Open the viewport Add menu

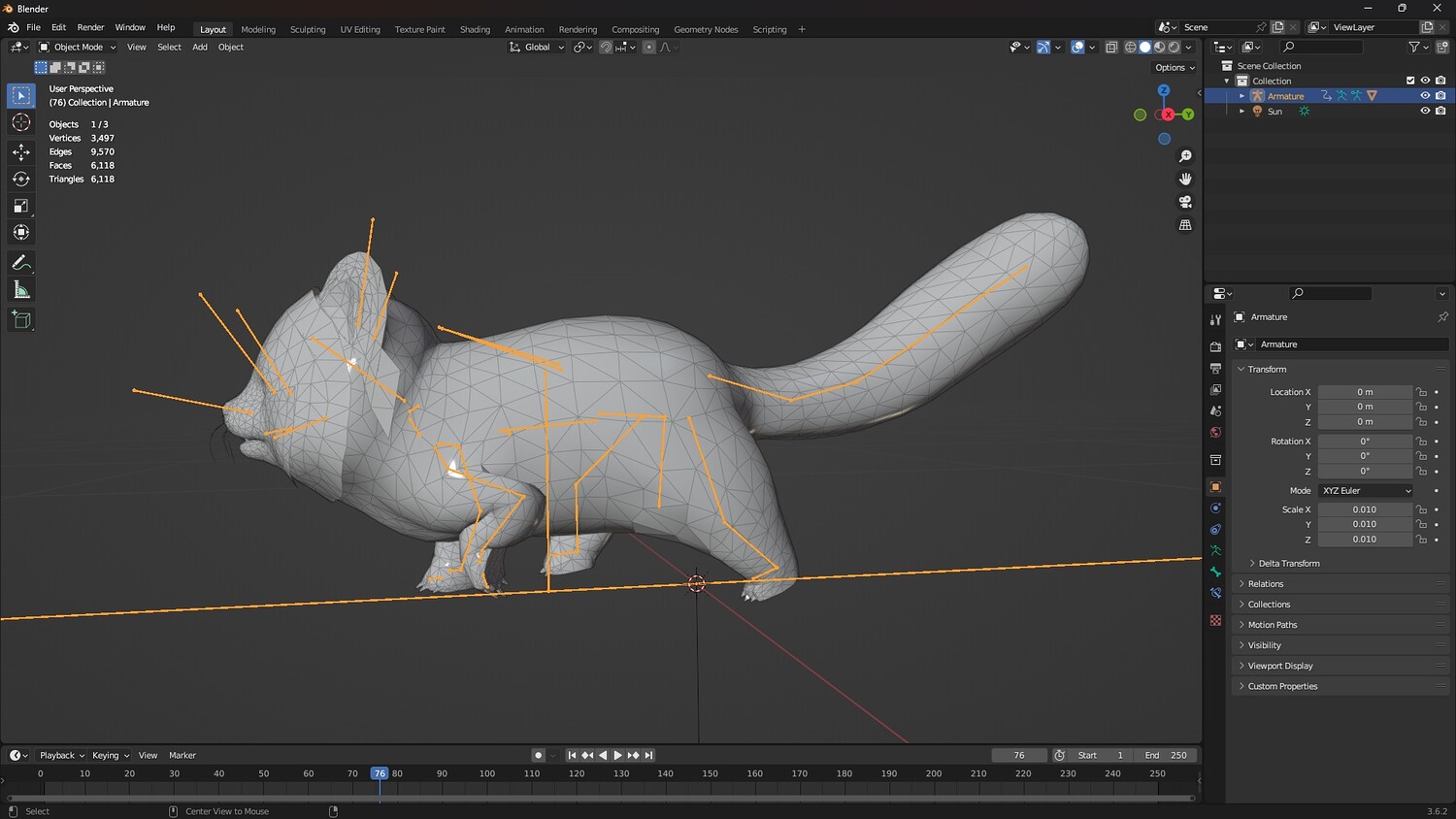point(200,47)
